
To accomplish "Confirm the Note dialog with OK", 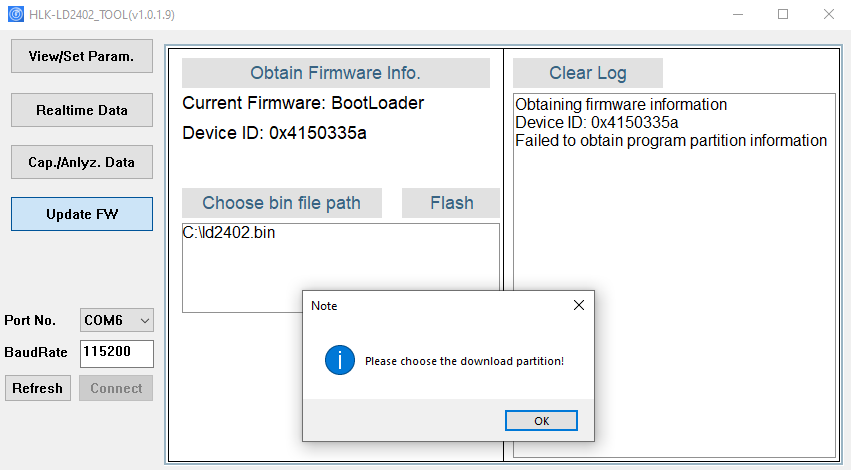I will [541, 421].
